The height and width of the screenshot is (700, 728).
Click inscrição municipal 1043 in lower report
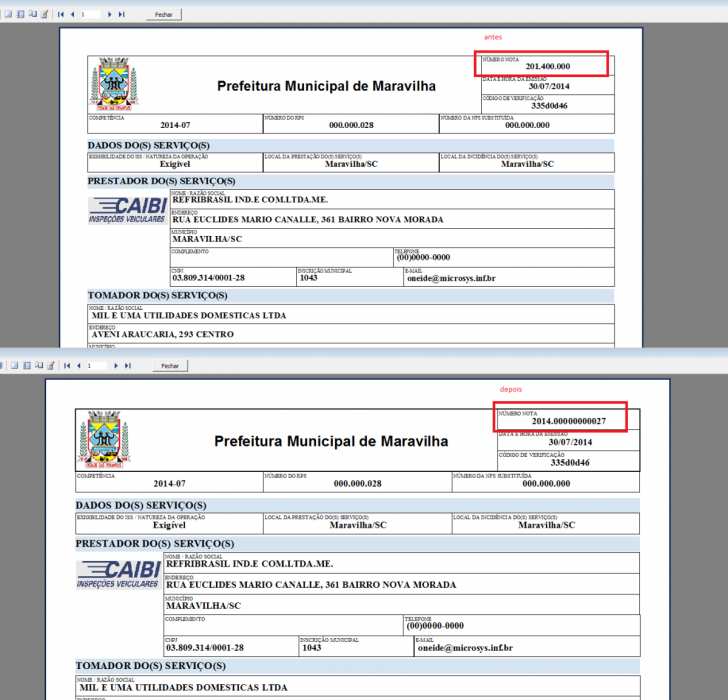coord(312,648)
